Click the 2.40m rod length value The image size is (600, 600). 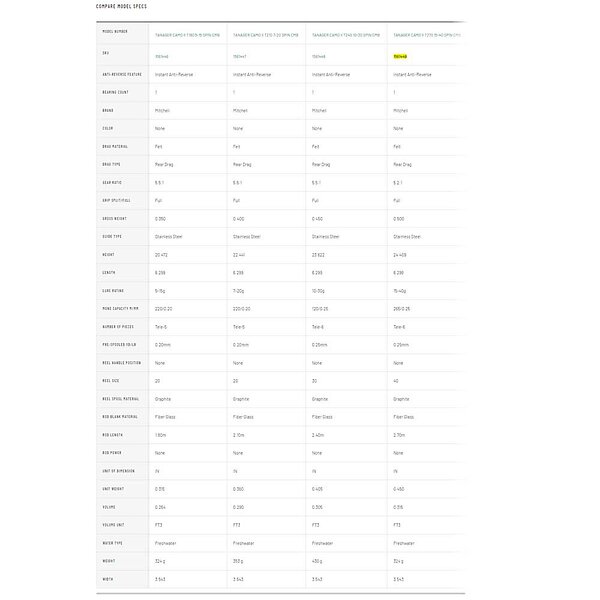tap(319, 433)
